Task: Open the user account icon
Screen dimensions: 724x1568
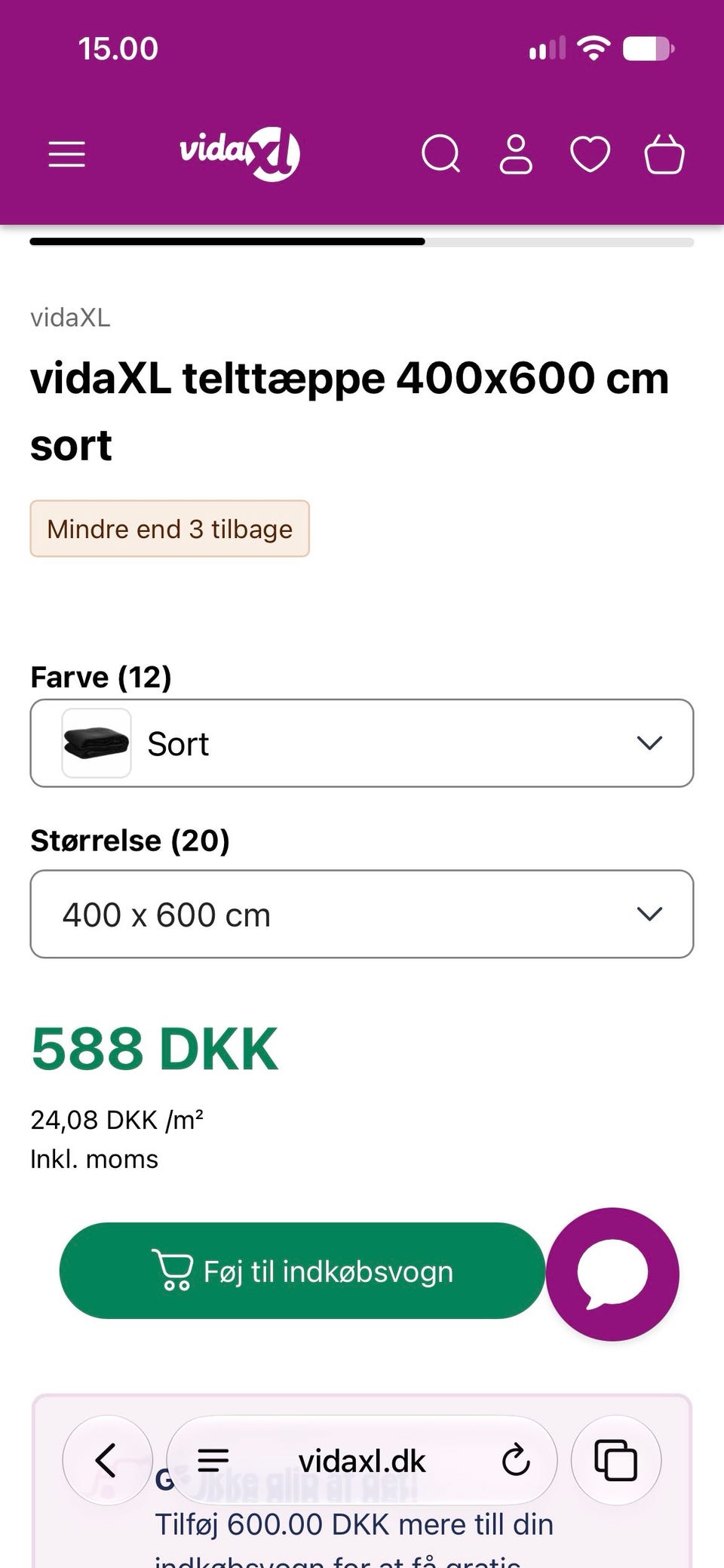Action: pyautogui.click(x=516, y=155)
